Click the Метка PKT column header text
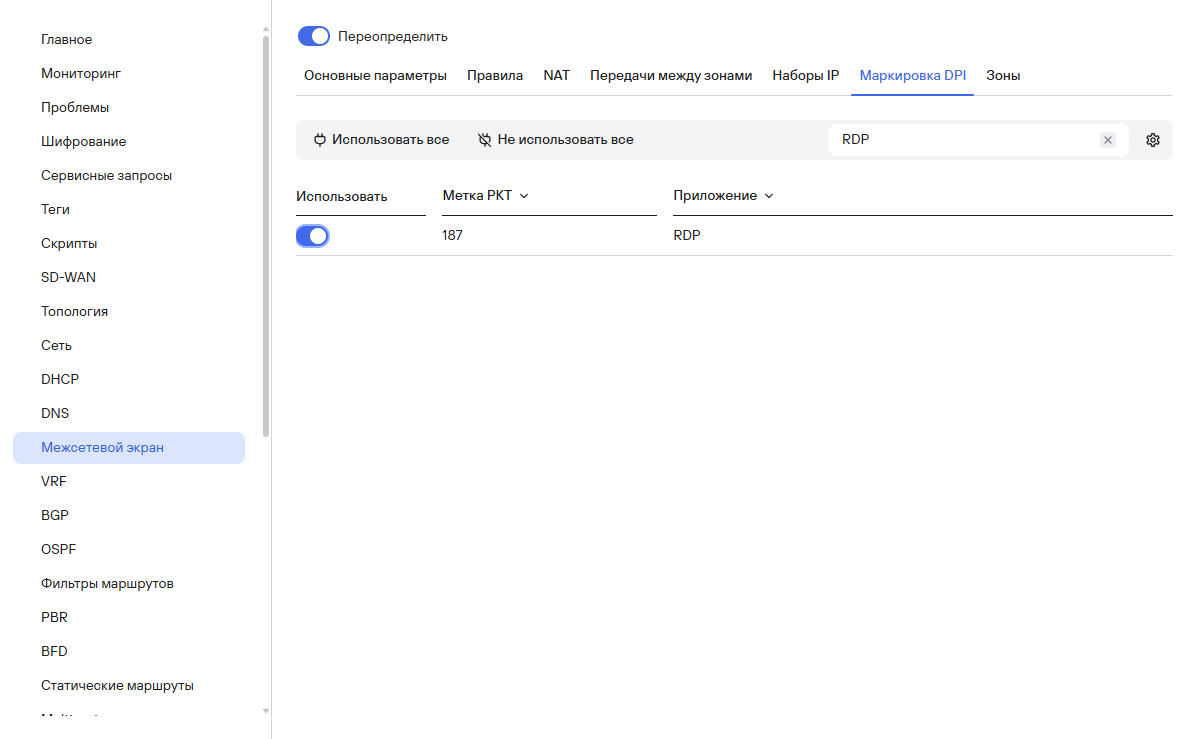Screen dimensions: 1197x739 point(477,195)
